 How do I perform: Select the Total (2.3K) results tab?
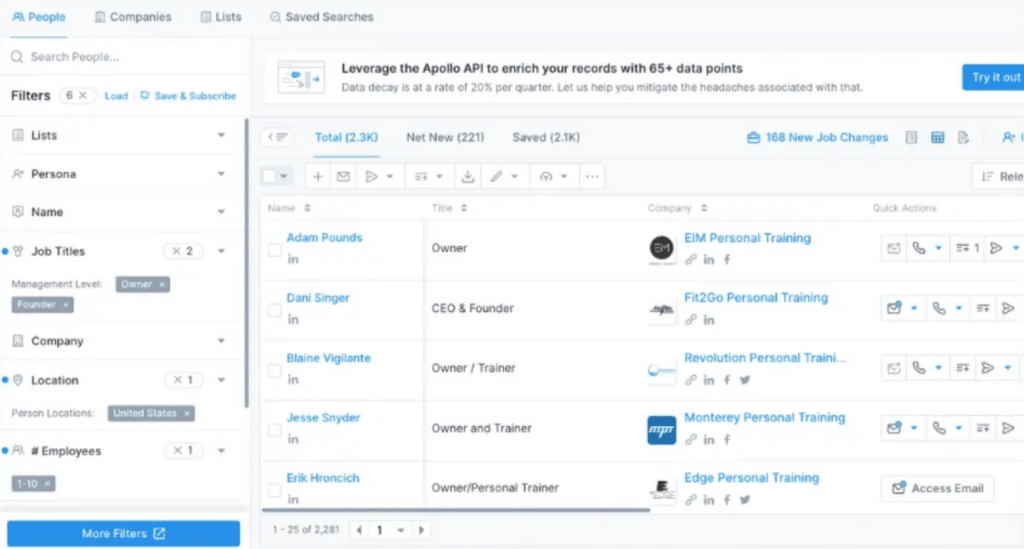pos(346,137)
